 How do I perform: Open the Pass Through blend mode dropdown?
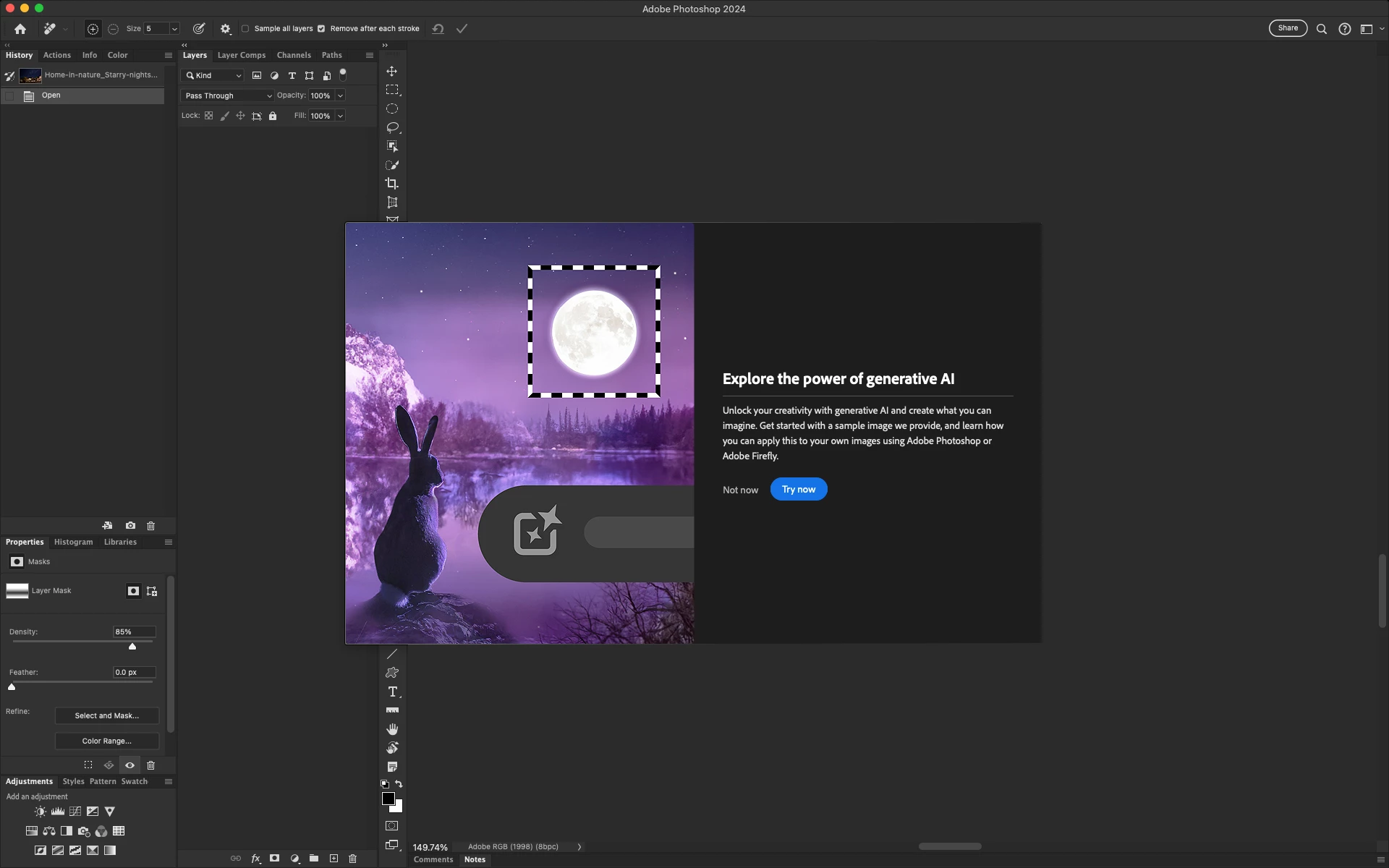[x=228, y=95]
